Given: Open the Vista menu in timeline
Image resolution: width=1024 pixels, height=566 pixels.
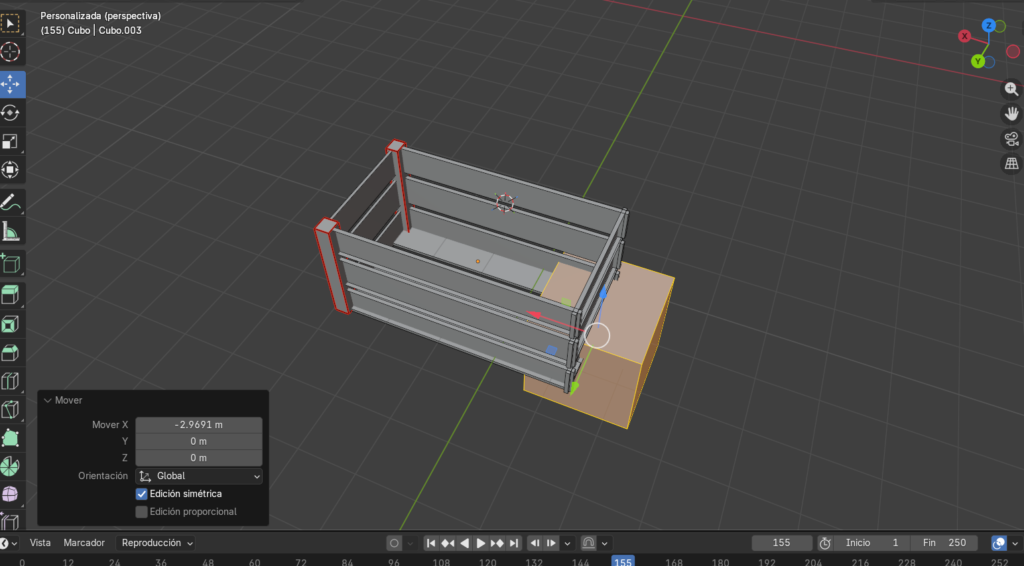Looking at the screenshot, I should pos(40,543).
